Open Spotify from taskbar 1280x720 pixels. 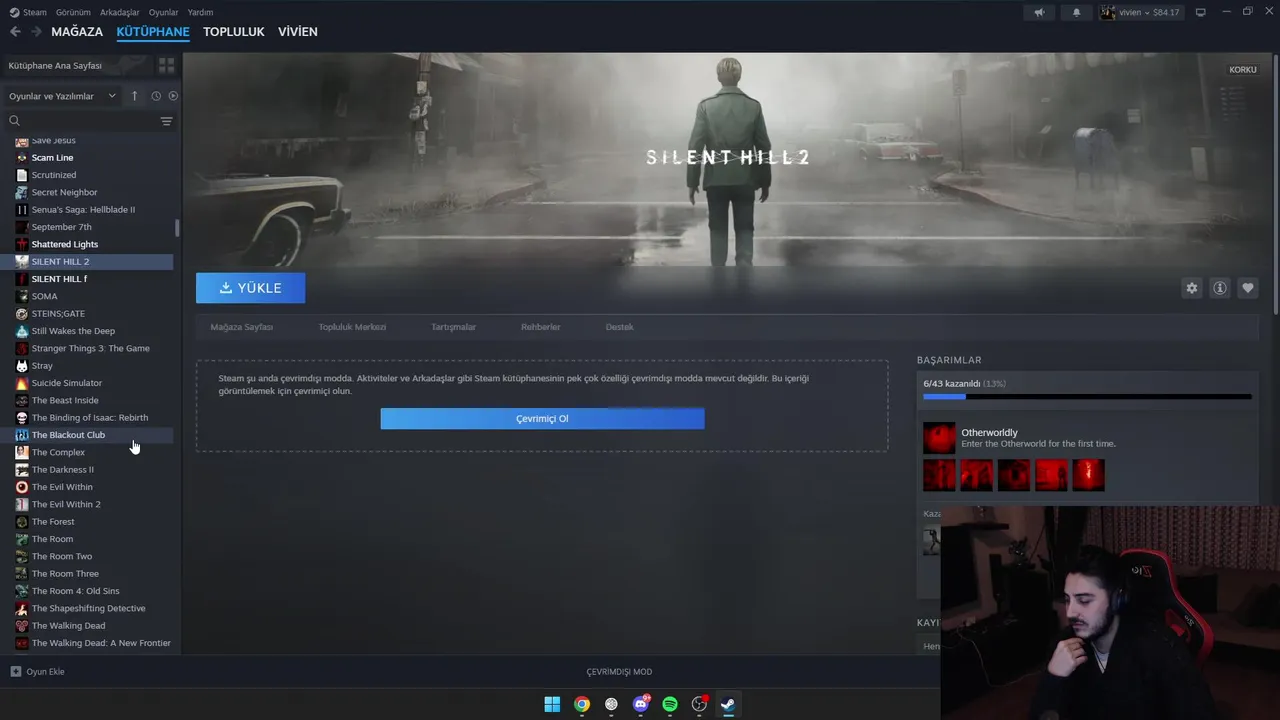pyautogui.click(x=670, y=704)
